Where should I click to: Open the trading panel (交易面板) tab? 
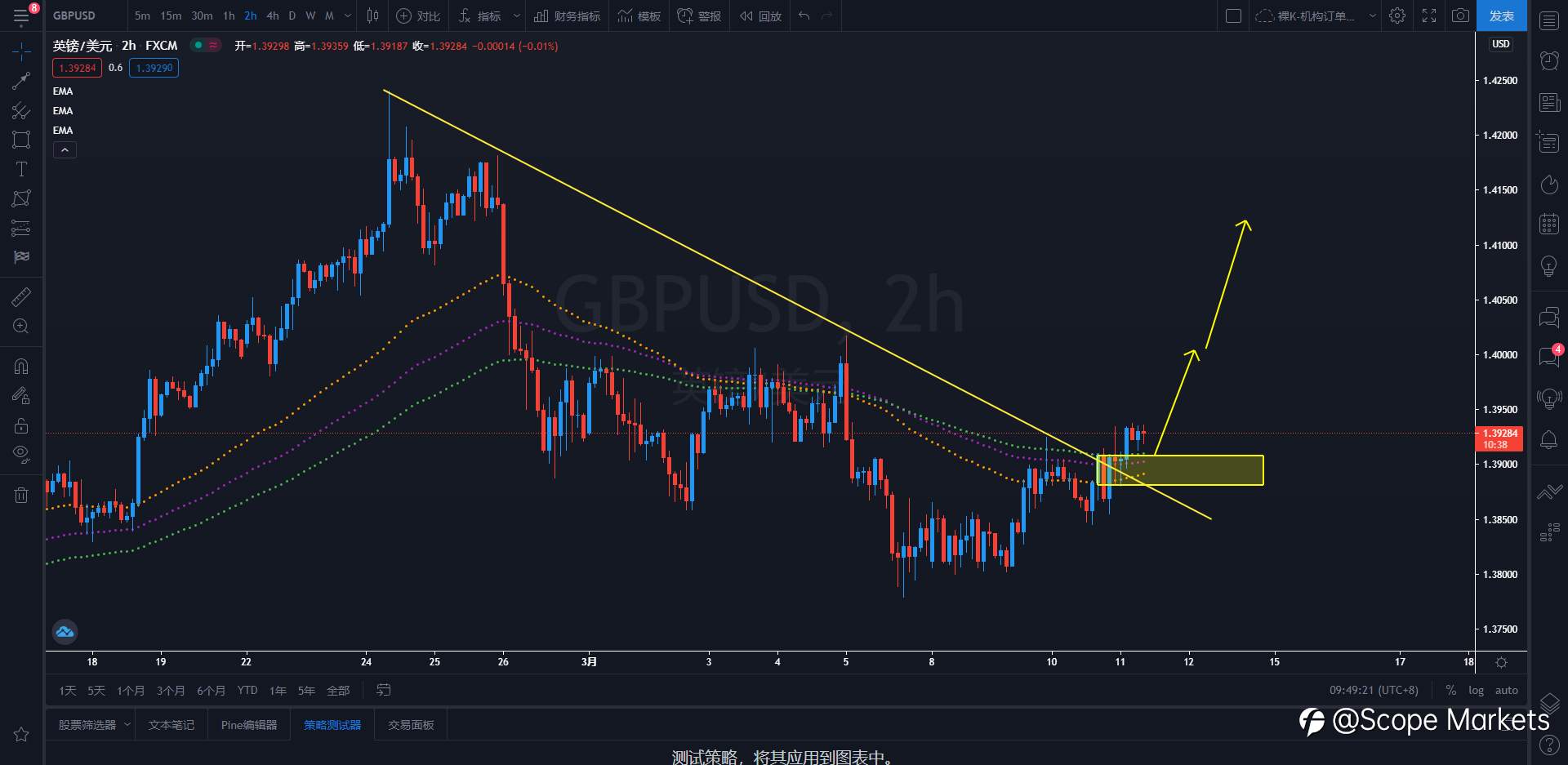pos(411,725)
